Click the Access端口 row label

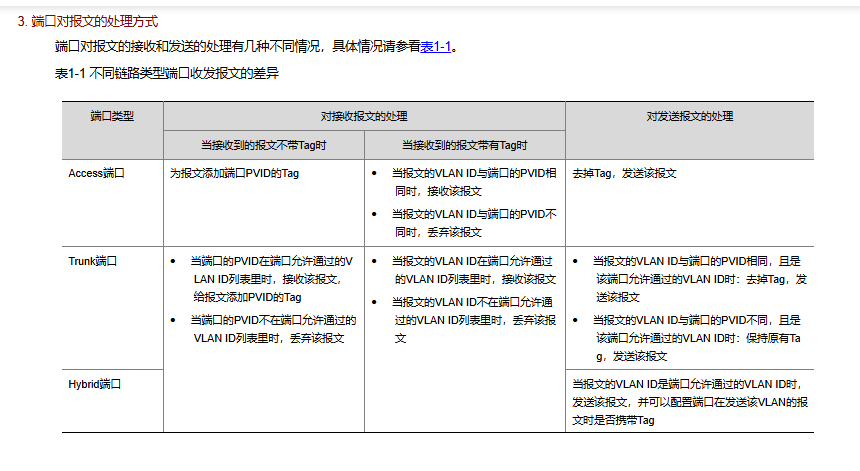tap(97, 173)
